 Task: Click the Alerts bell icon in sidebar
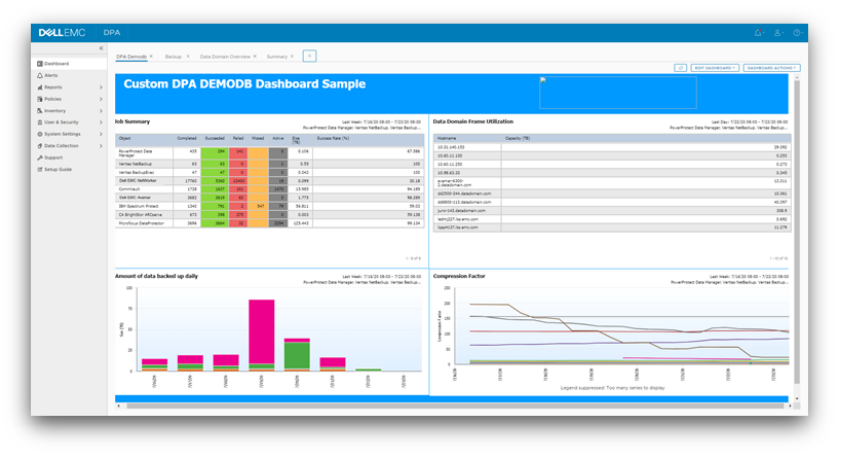(x=40, y=75)
